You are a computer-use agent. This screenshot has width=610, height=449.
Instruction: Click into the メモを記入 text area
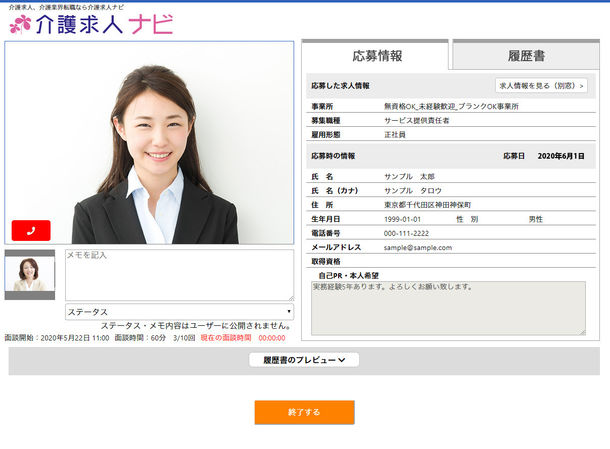pos(179,274)
